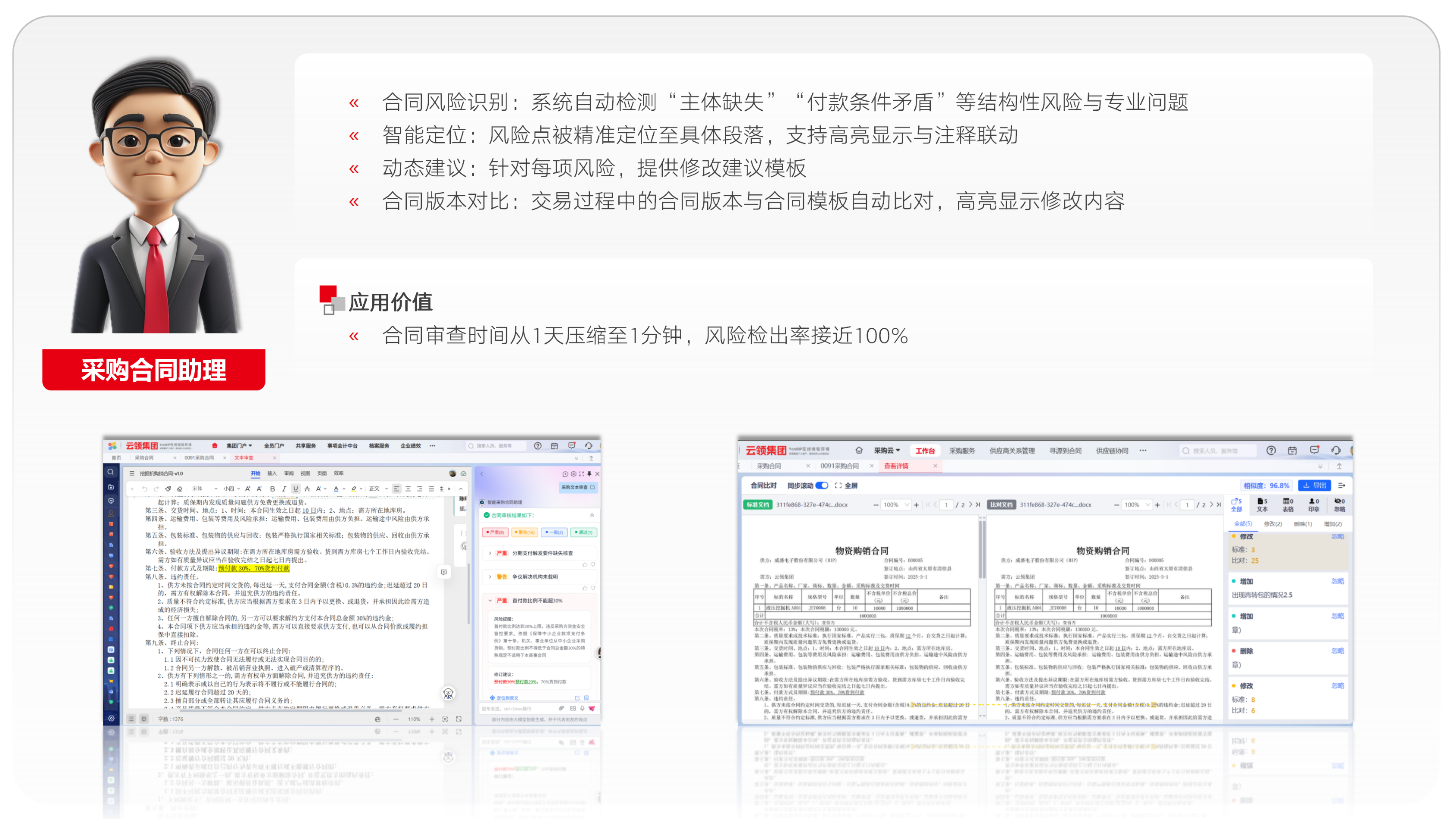Open the calendar icon in right app header
Viewport: 1456px width, 819px height.
1293,451
